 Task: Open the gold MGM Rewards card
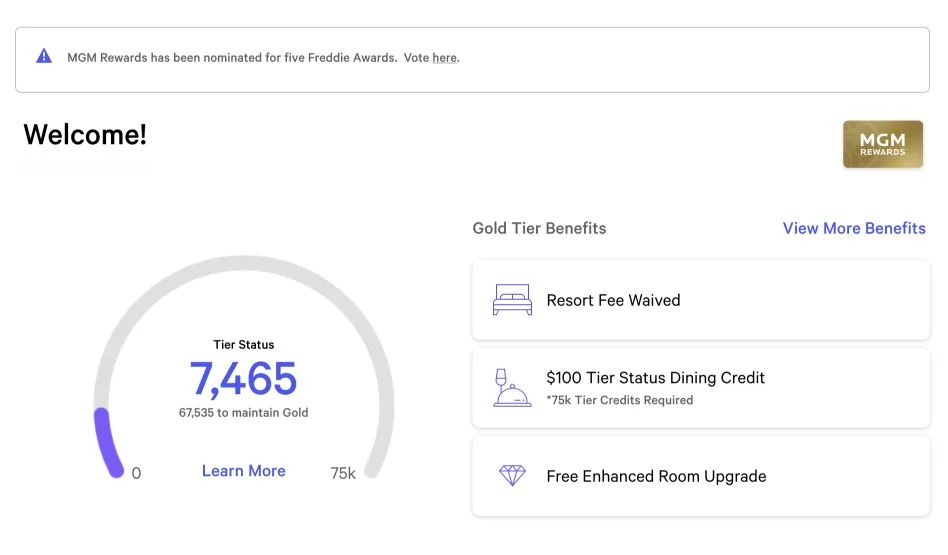coord(883,144)
